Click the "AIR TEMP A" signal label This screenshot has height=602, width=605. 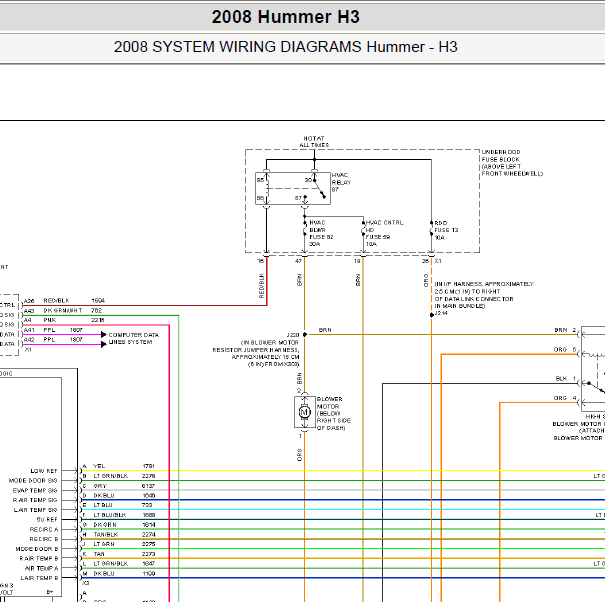[41, 568]
